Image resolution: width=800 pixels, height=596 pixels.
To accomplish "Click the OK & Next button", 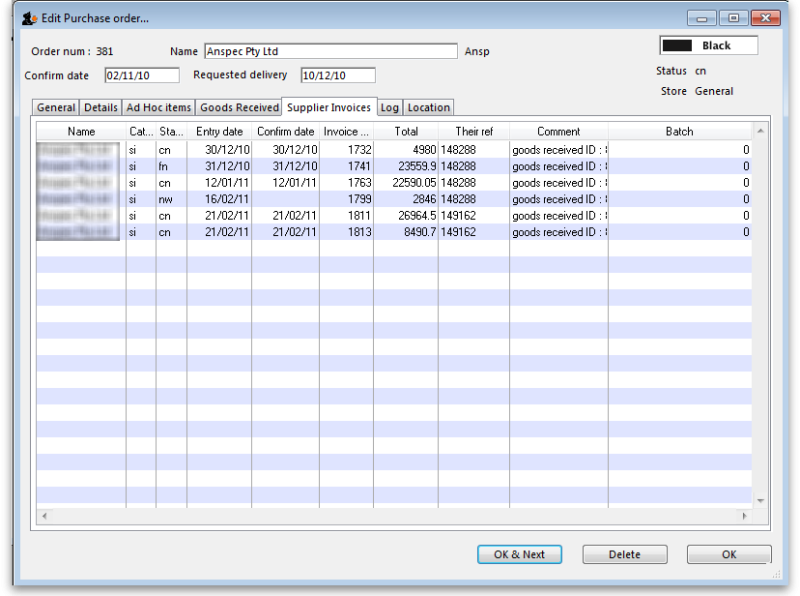I will (519, 554).
